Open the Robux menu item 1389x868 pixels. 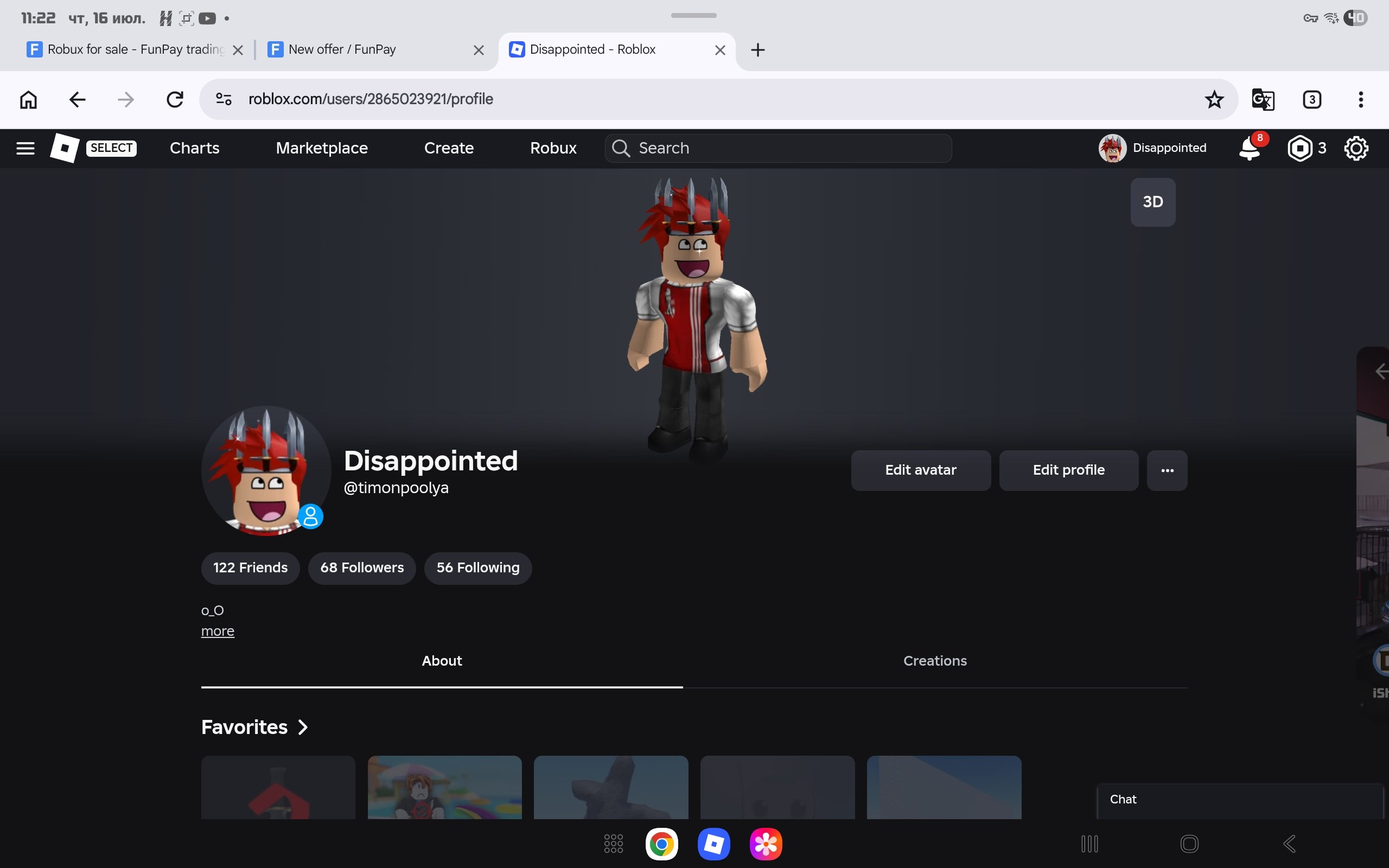pyautogui.click(x=553, y=148)
